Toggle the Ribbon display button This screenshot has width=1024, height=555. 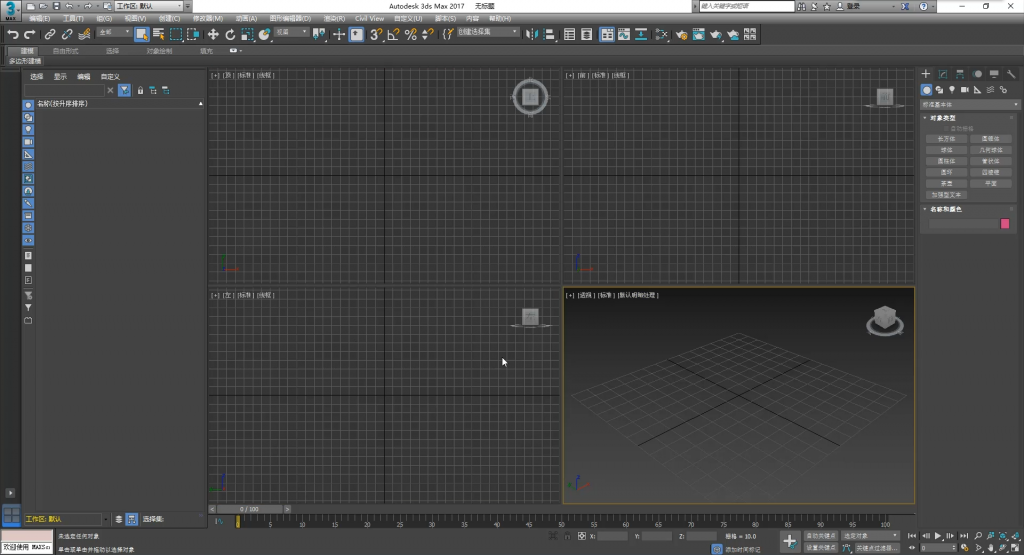pos(607,35)
